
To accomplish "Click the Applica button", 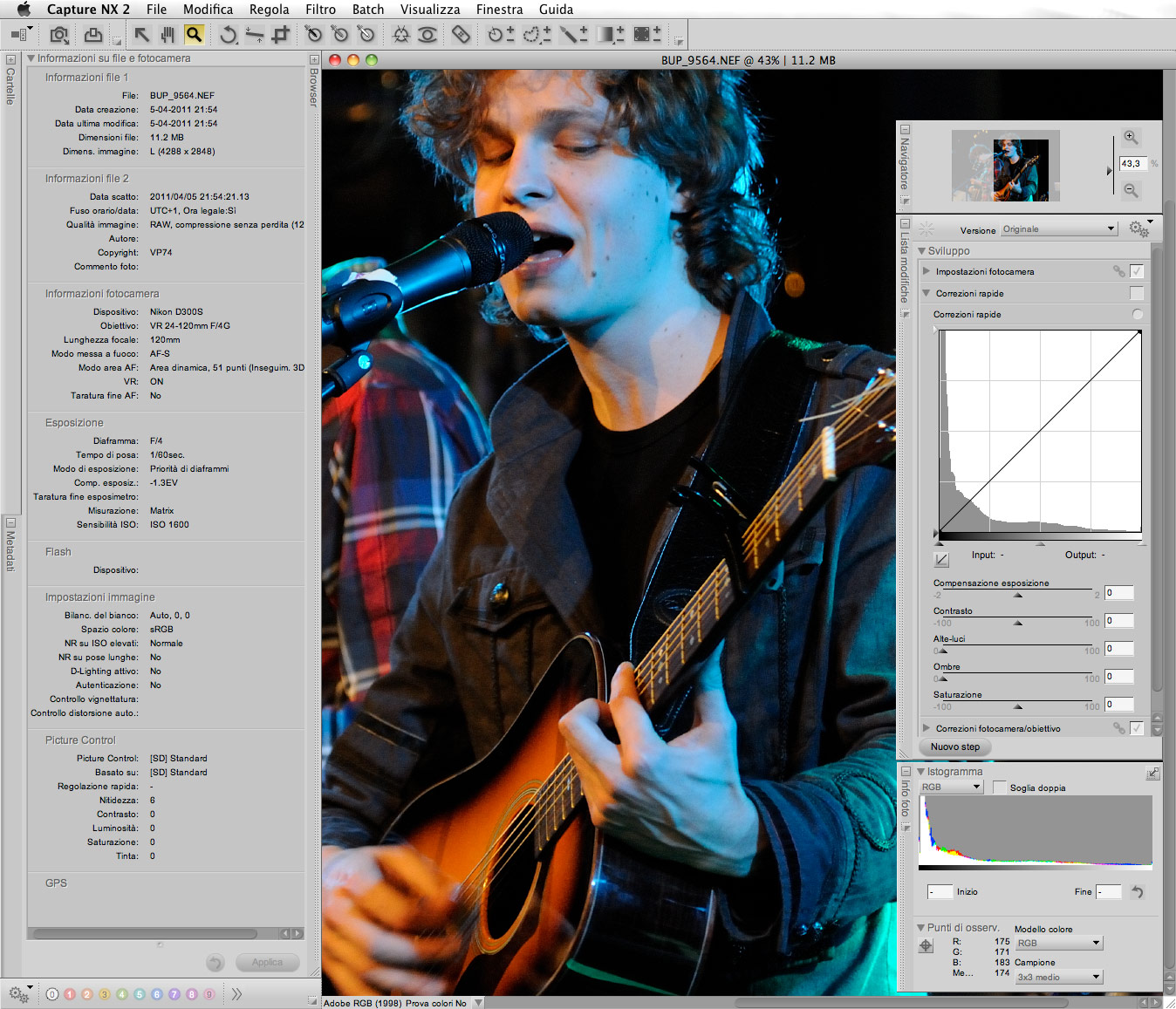I will [267, 962].
